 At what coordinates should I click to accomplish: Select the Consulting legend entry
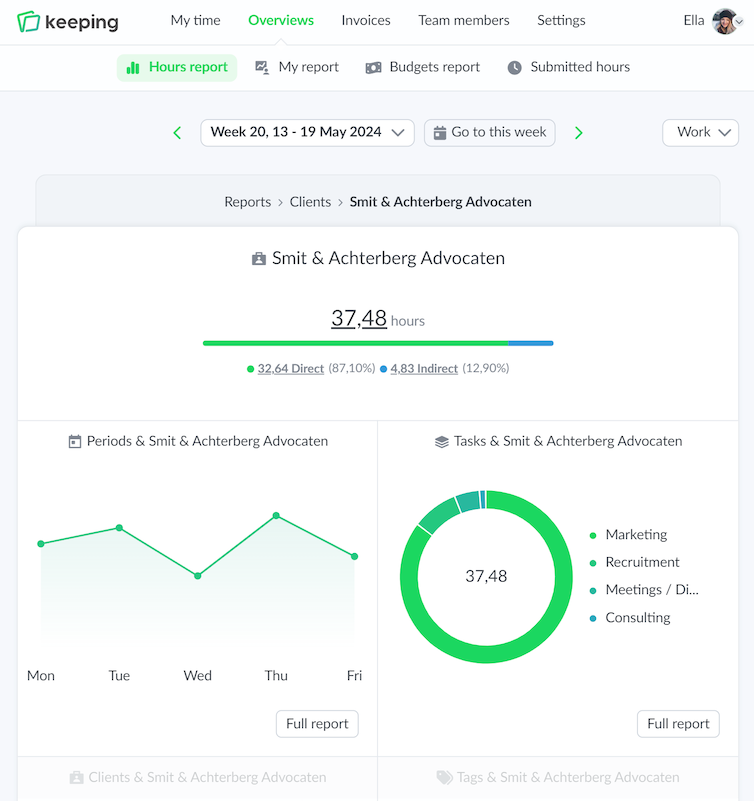(x=630, y=618)
